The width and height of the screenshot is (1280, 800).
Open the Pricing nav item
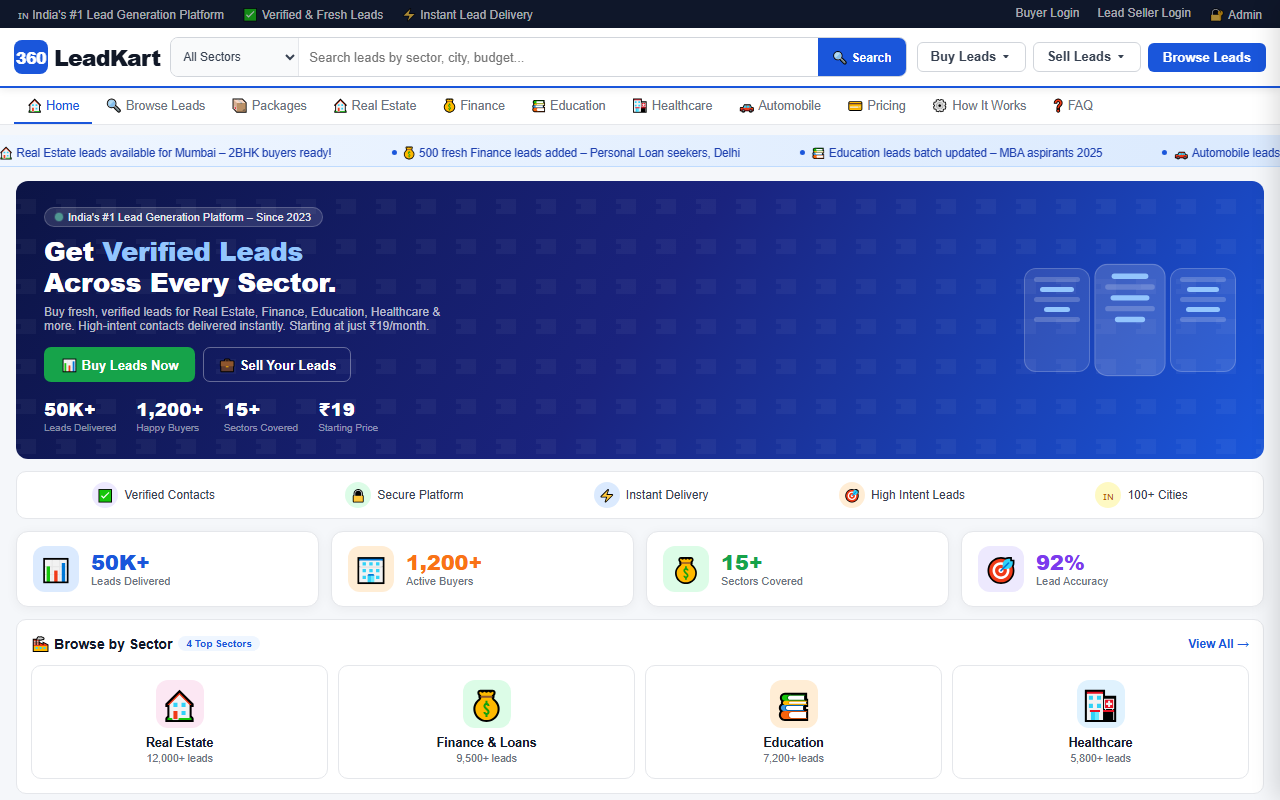[877, 105]
